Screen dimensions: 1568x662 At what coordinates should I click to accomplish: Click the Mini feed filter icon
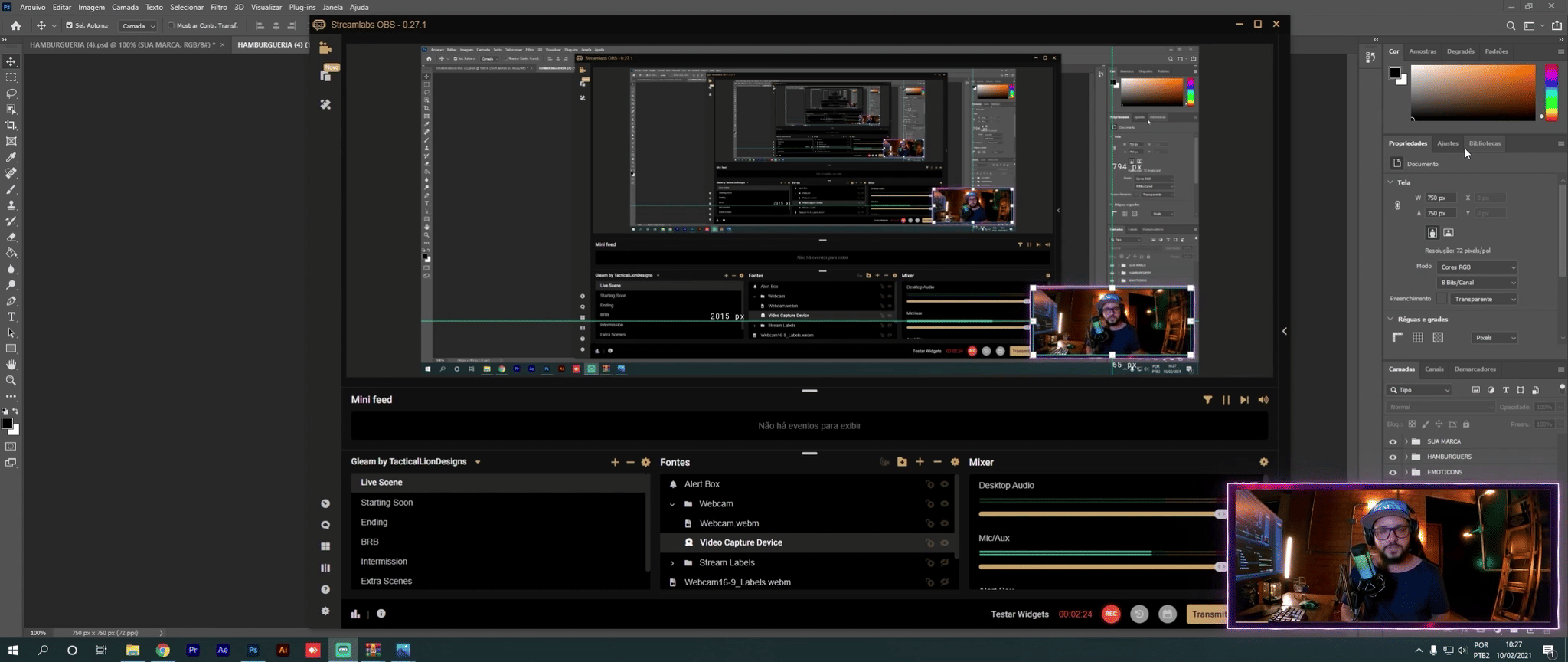coord(1207,400)
